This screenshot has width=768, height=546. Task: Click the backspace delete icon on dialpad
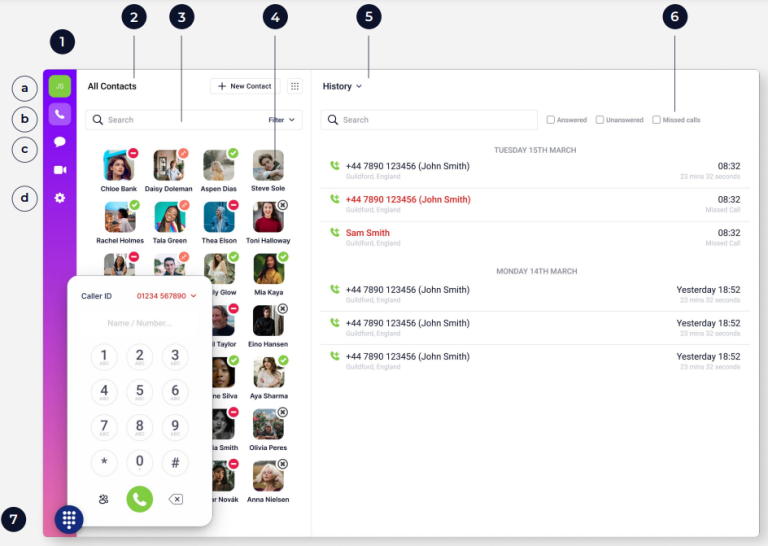coord(175,499)
